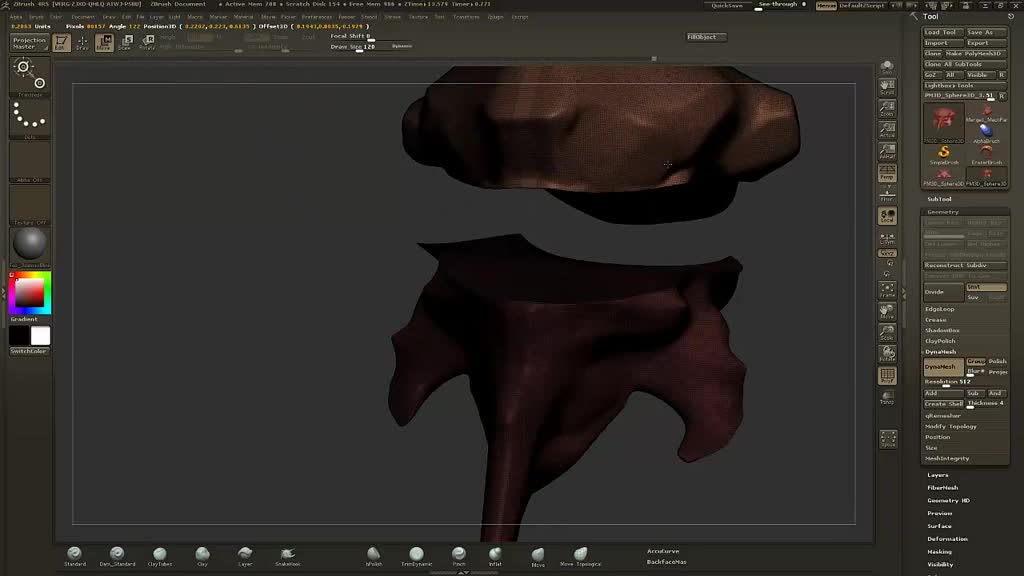This screenshot has height=576, width=1024.
Task: Select the SimpleBrush tool thumbnail
Action: click(x=944, y=153)
